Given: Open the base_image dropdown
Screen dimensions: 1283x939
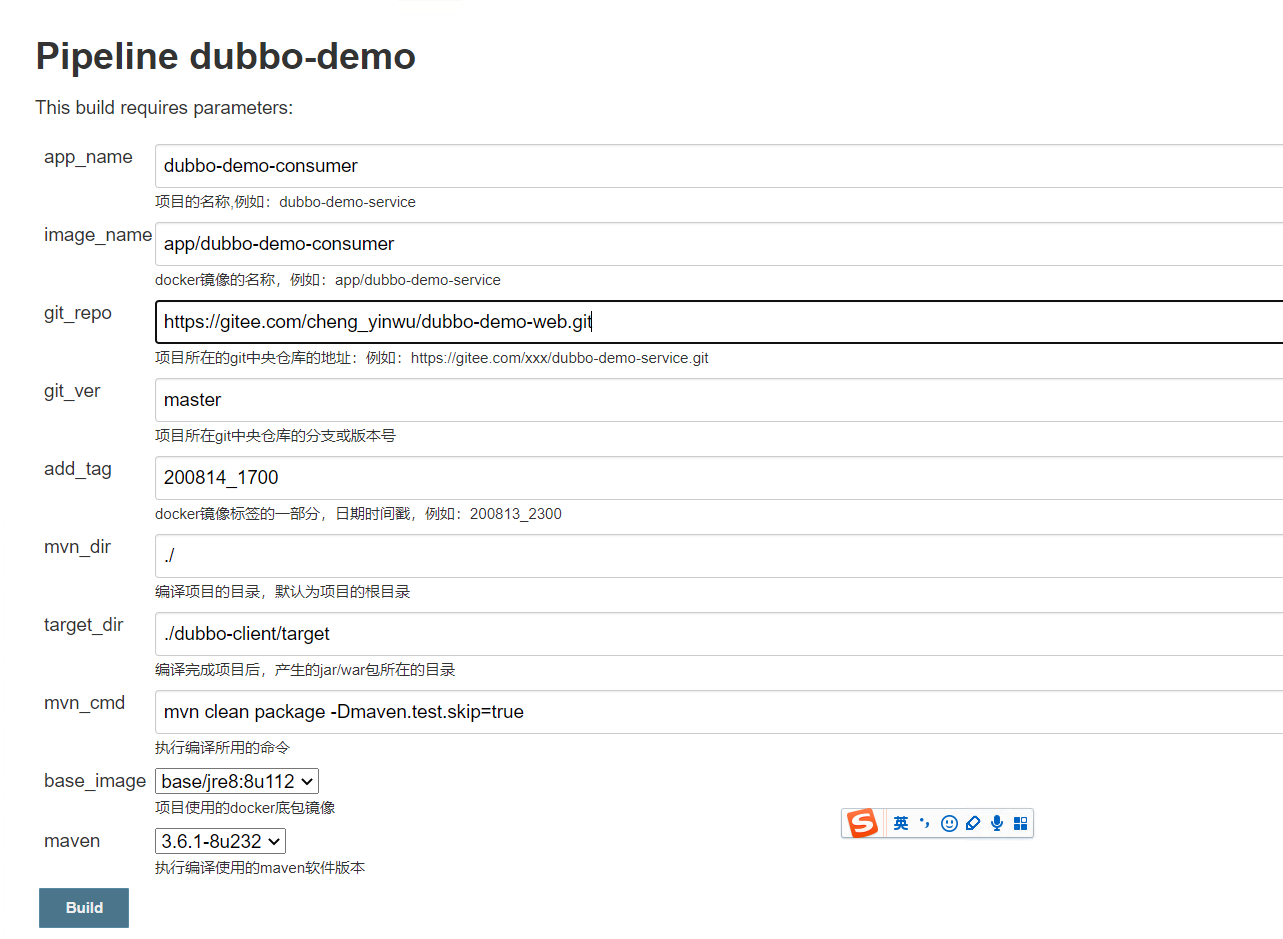Looking at the screenshot, I should (237, 781).
